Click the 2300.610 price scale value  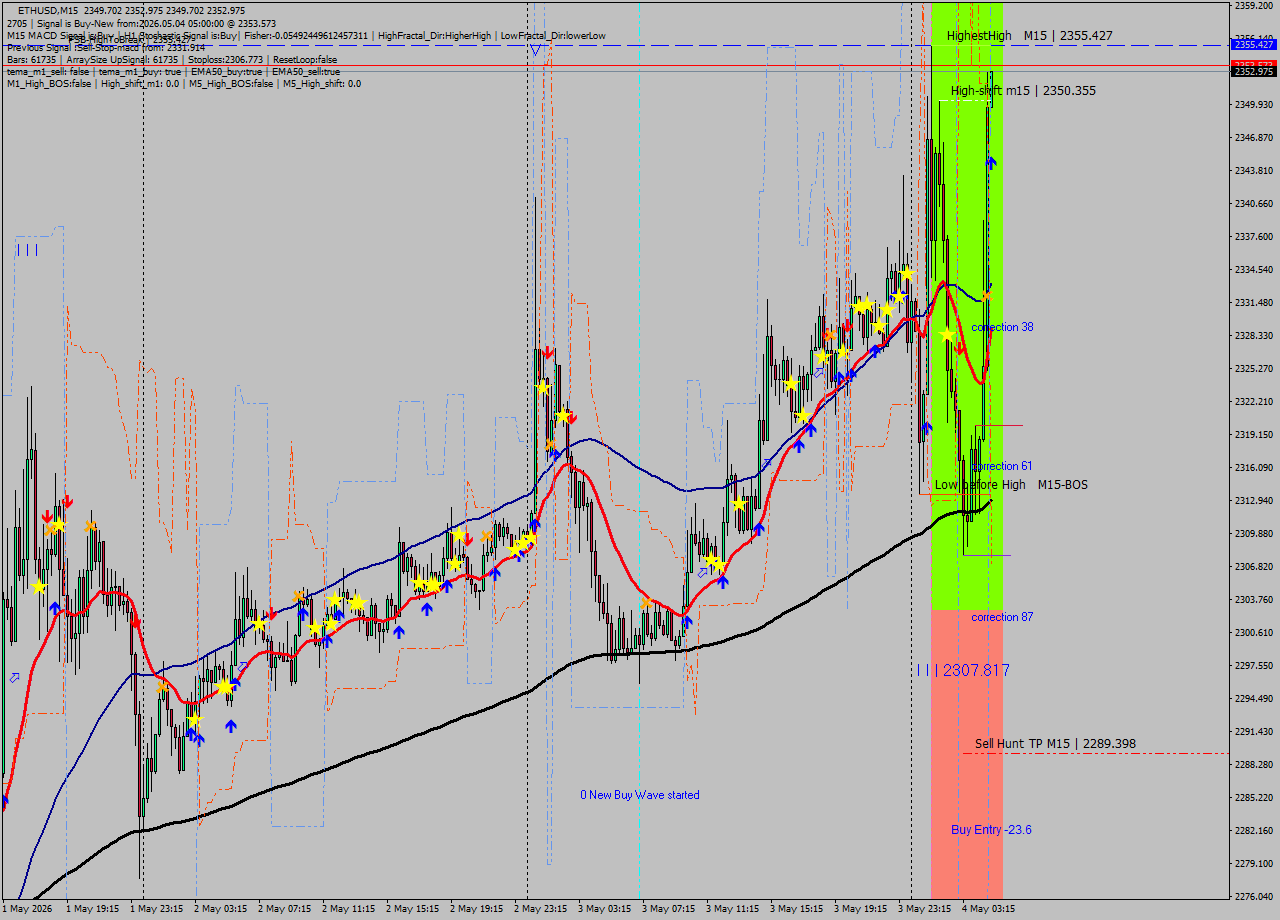click(x=1253, y=632)
